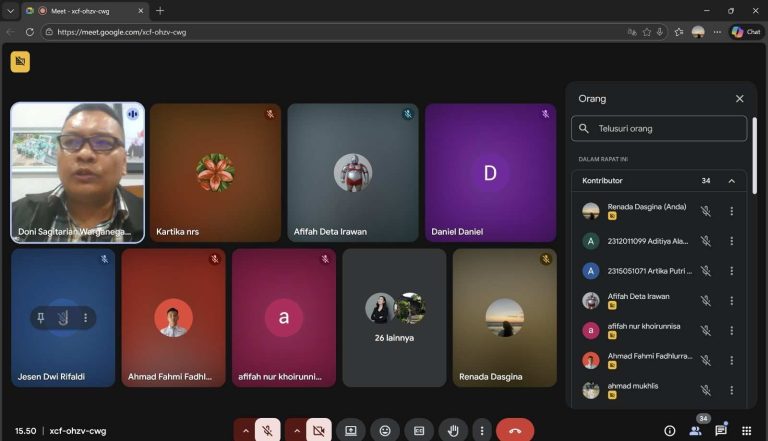Toggle captions from the bottom toolbar
The image size is (768, 441).
click(x=419, y=430)
